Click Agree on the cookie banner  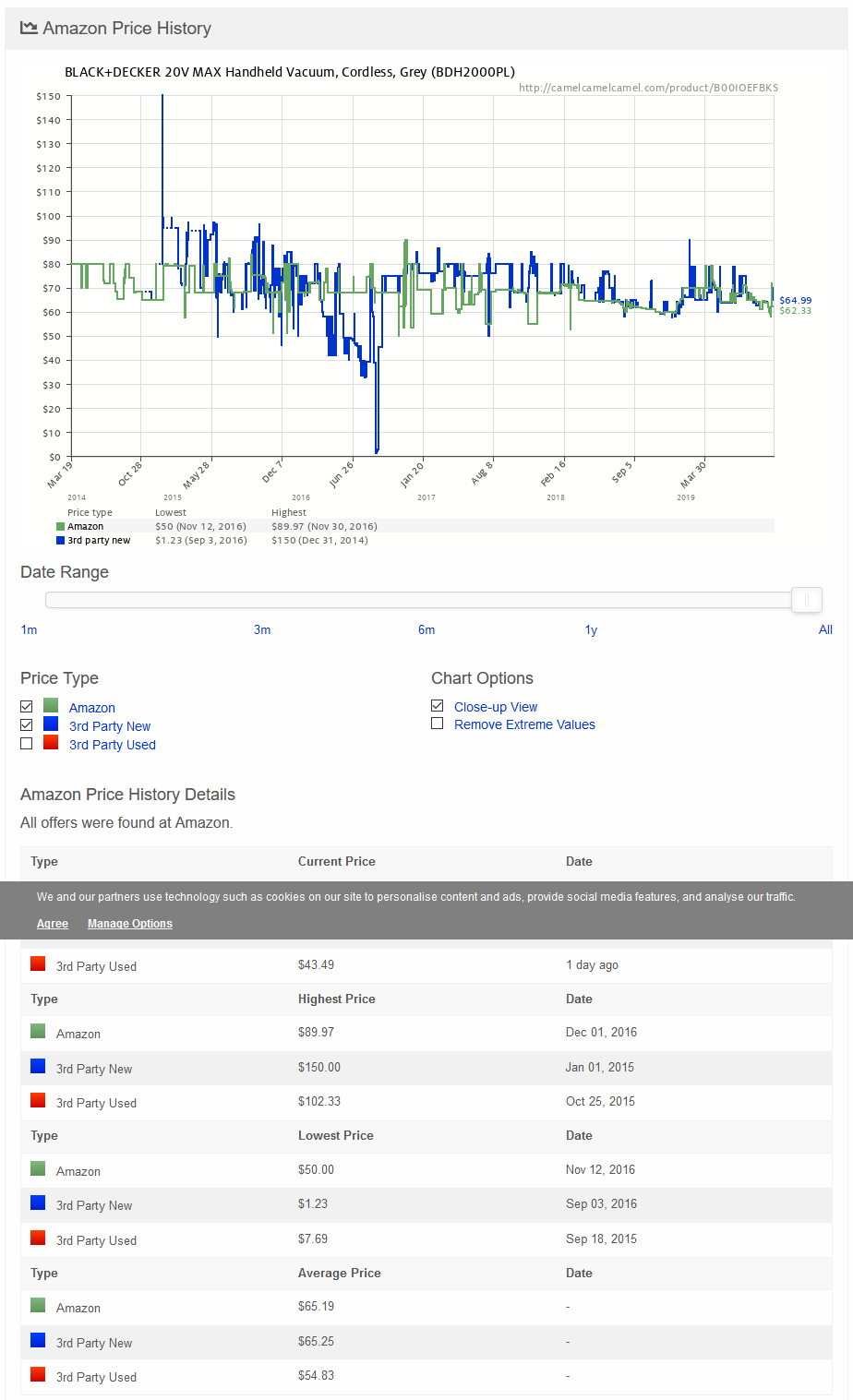(x=53, y=924)
